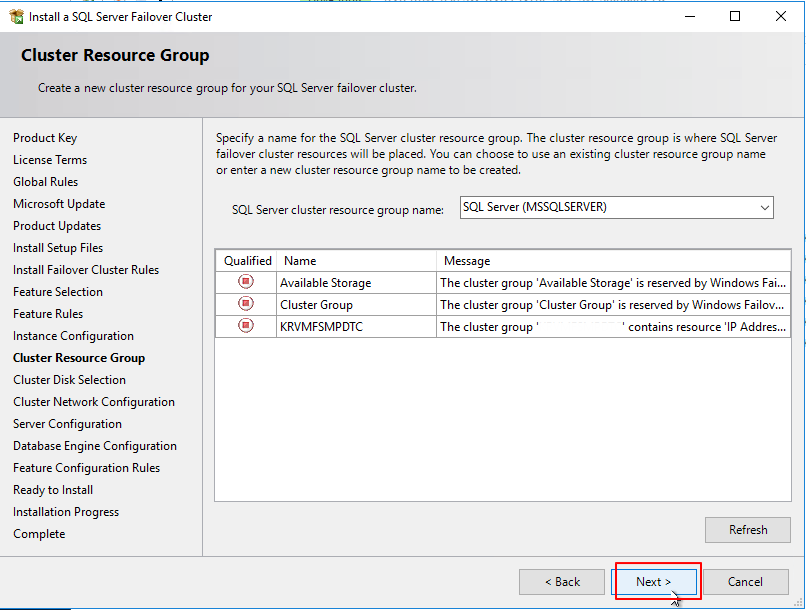Viewport: 806px width, 610px height.
Task: Click the Message column header
Action: (x=613, y=261)
